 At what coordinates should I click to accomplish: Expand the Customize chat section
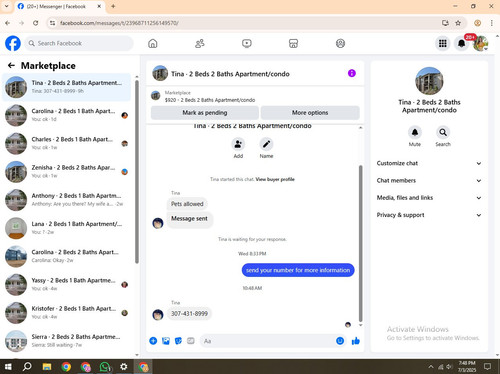(429, 163)
